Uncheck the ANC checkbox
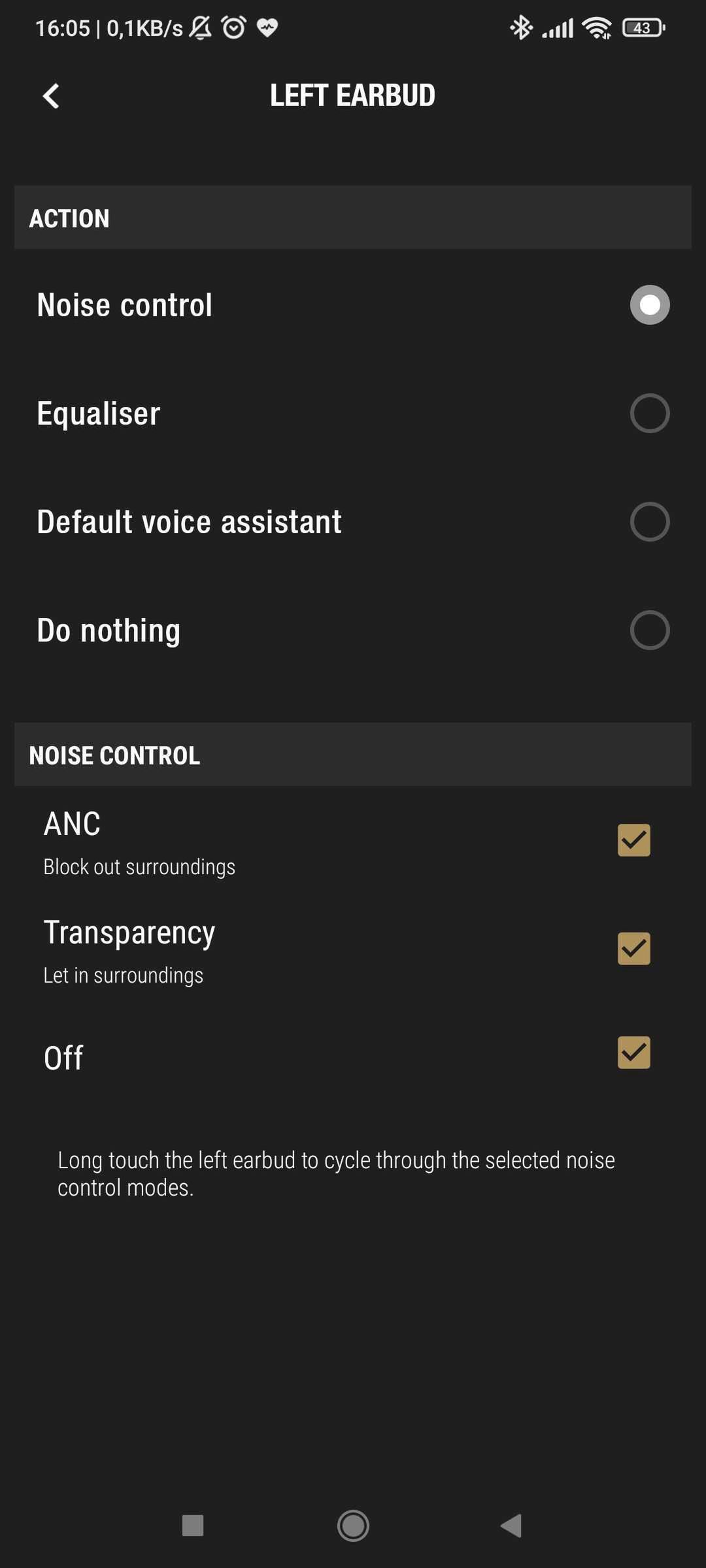The height and width of the screenshot is (1568, 706). (634, 840)
